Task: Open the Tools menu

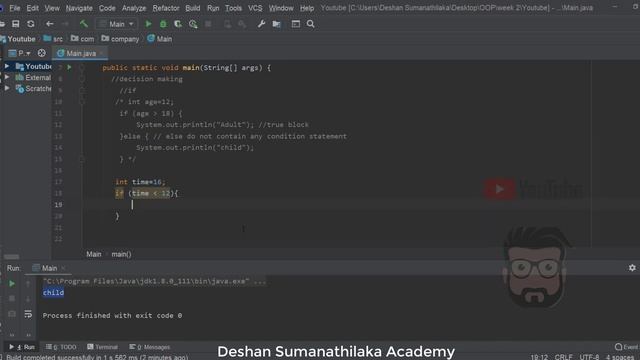Action: pos(233,8)
